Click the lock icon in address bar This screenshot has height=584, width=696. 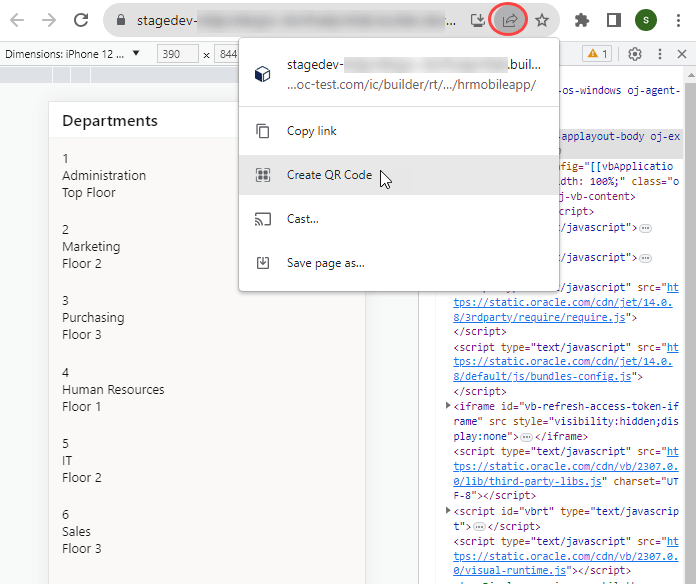click(121, 20)
